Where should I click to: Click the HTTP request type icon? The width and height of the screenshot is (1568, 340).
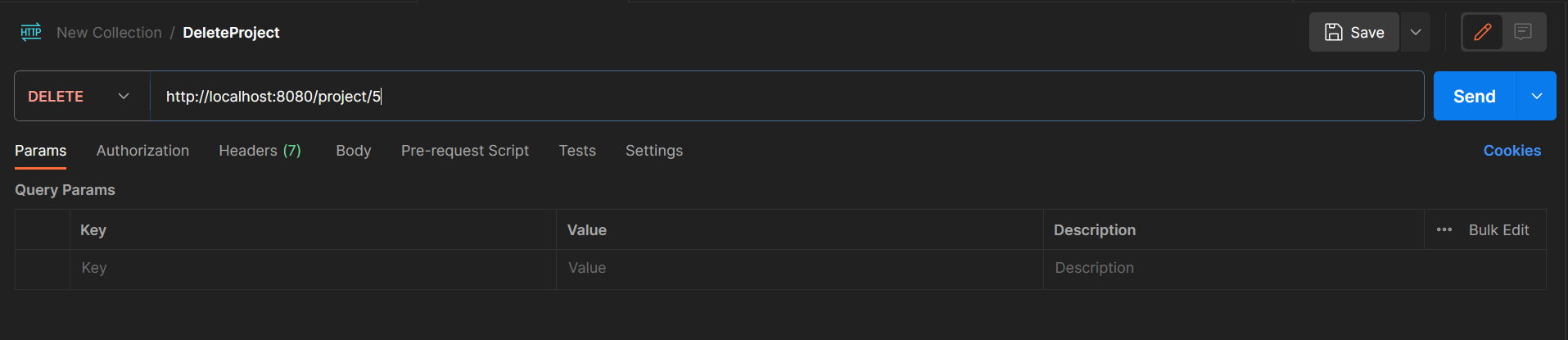(31, 33)
